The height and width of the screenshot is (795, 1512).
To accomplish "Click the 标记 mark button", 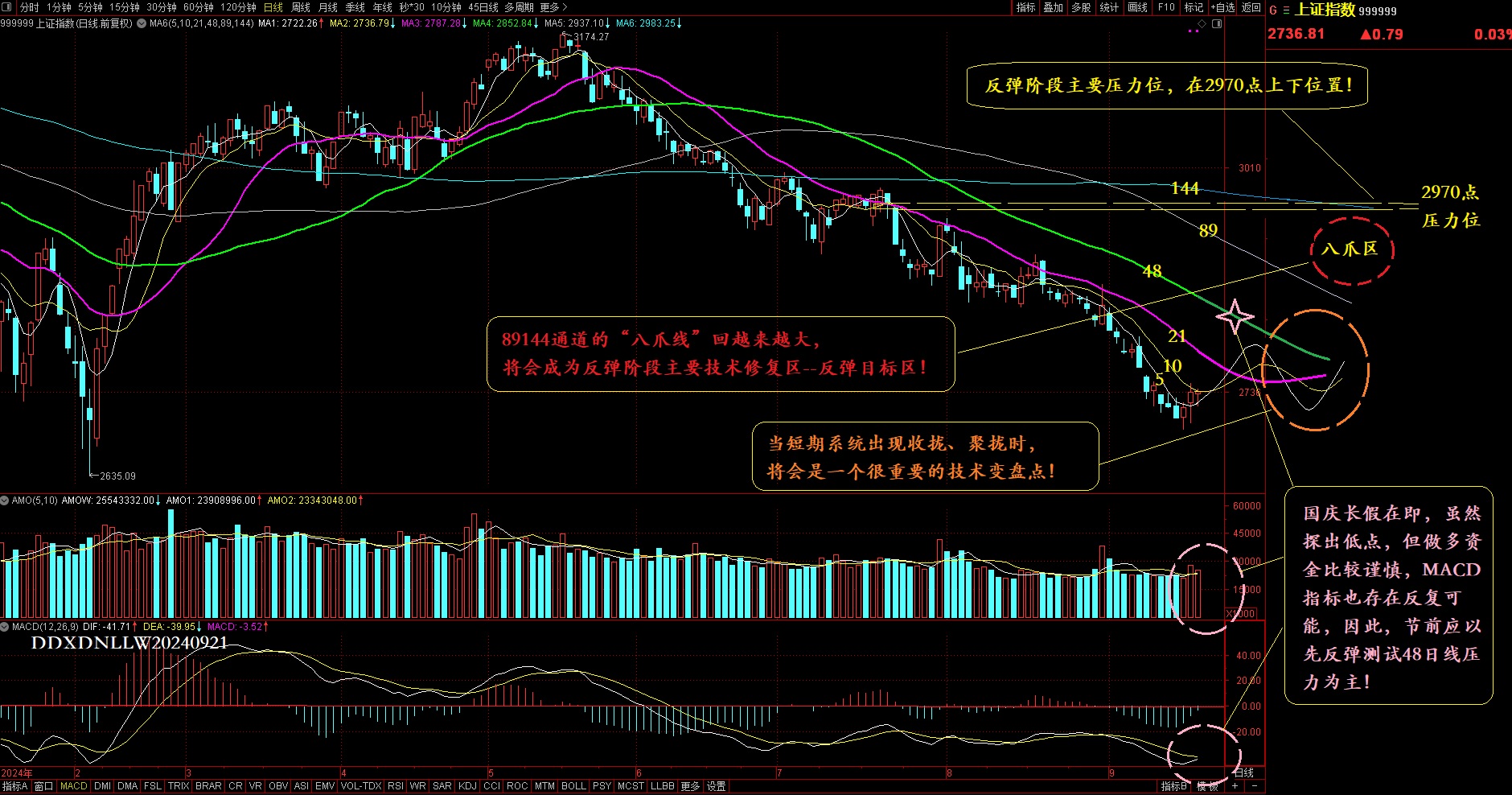I will [1194, 7].
